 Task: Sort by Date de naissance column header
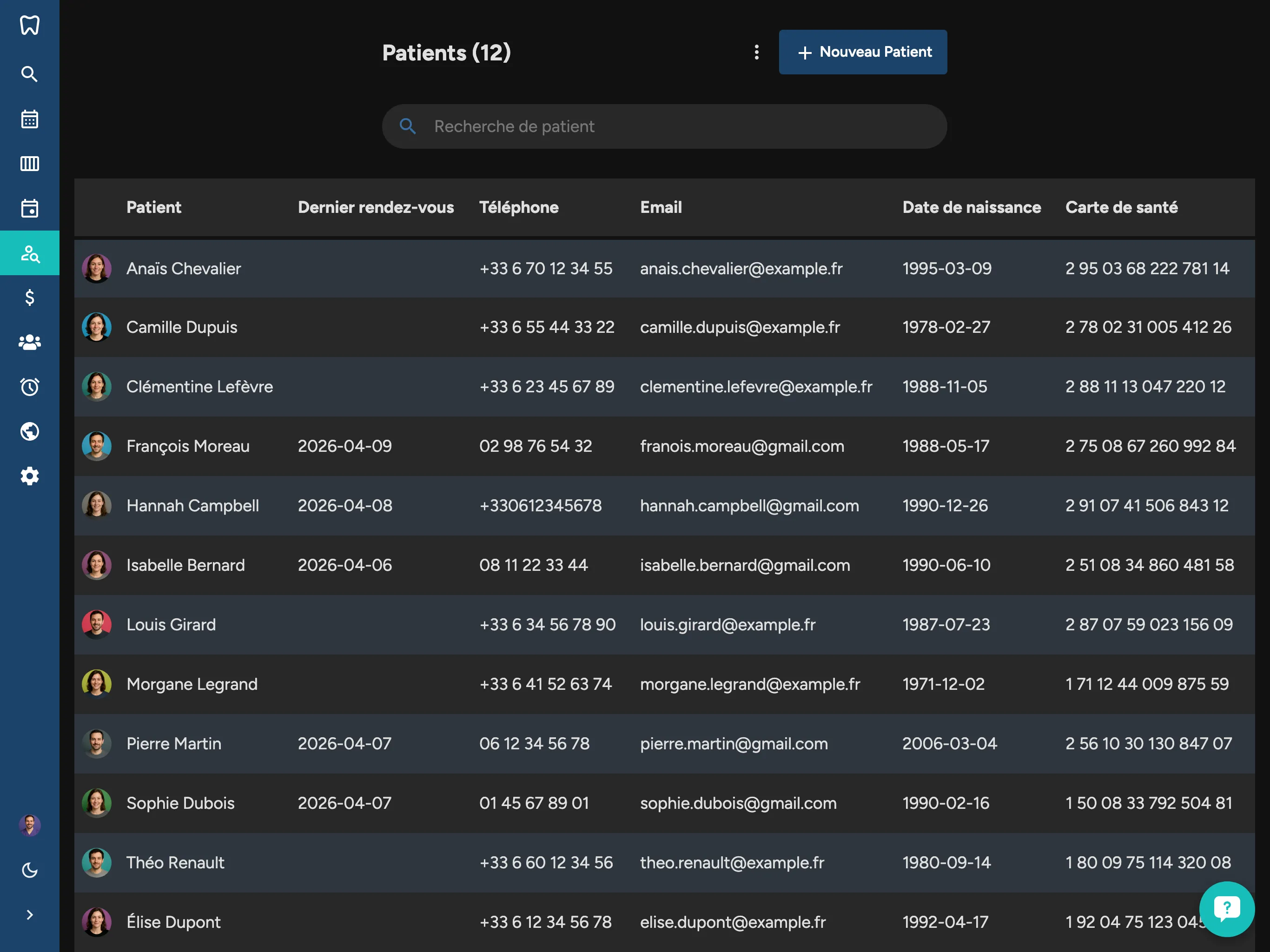point(971,207)
